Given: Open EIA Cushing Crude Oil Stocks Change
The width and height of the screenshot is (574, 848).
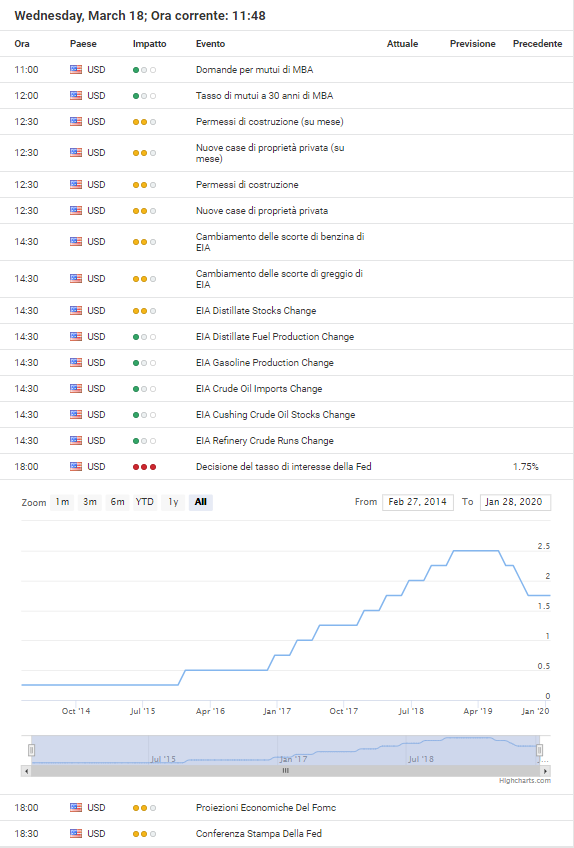Looking at the screenshot, I should tap(275, 415).
